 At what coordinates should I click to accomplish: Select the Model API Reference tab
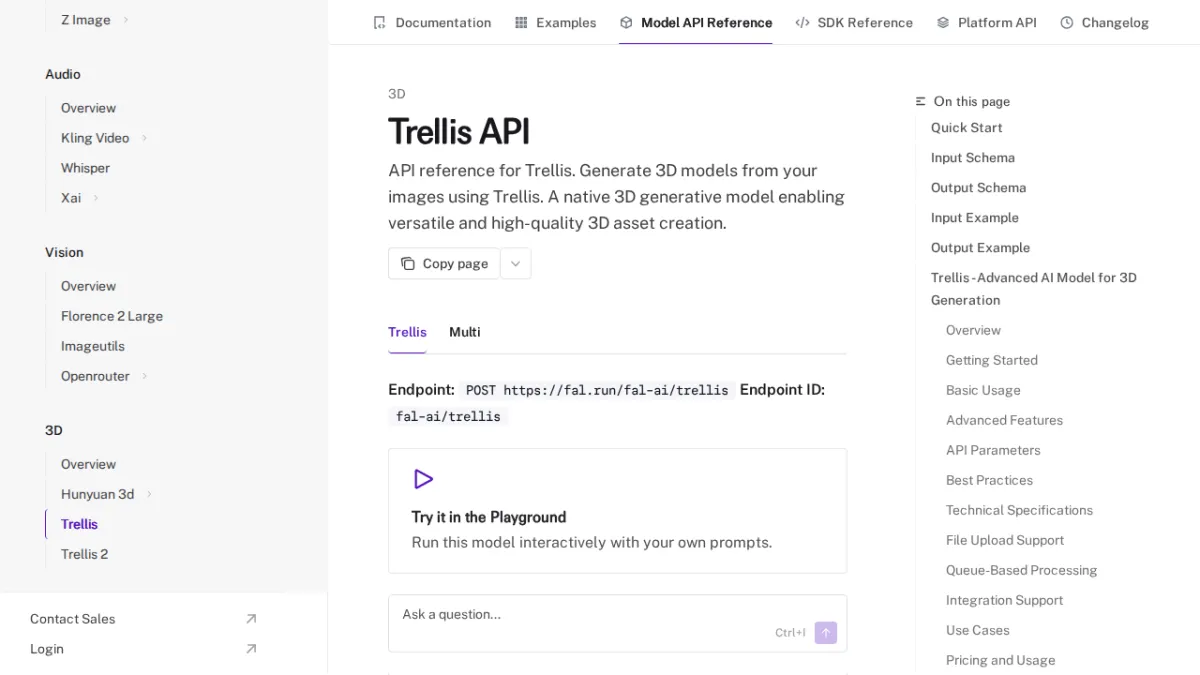(x=696, y=22)
